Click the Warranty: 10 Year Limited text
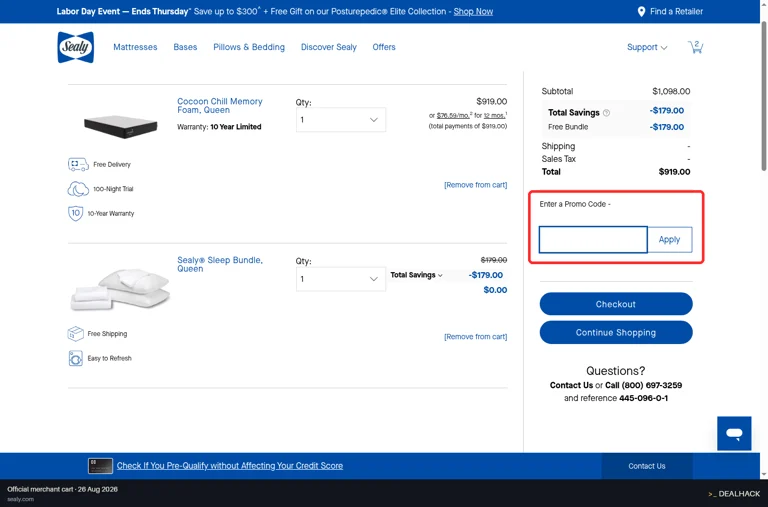The image size is (768, 507). click(x=219, y=126)
